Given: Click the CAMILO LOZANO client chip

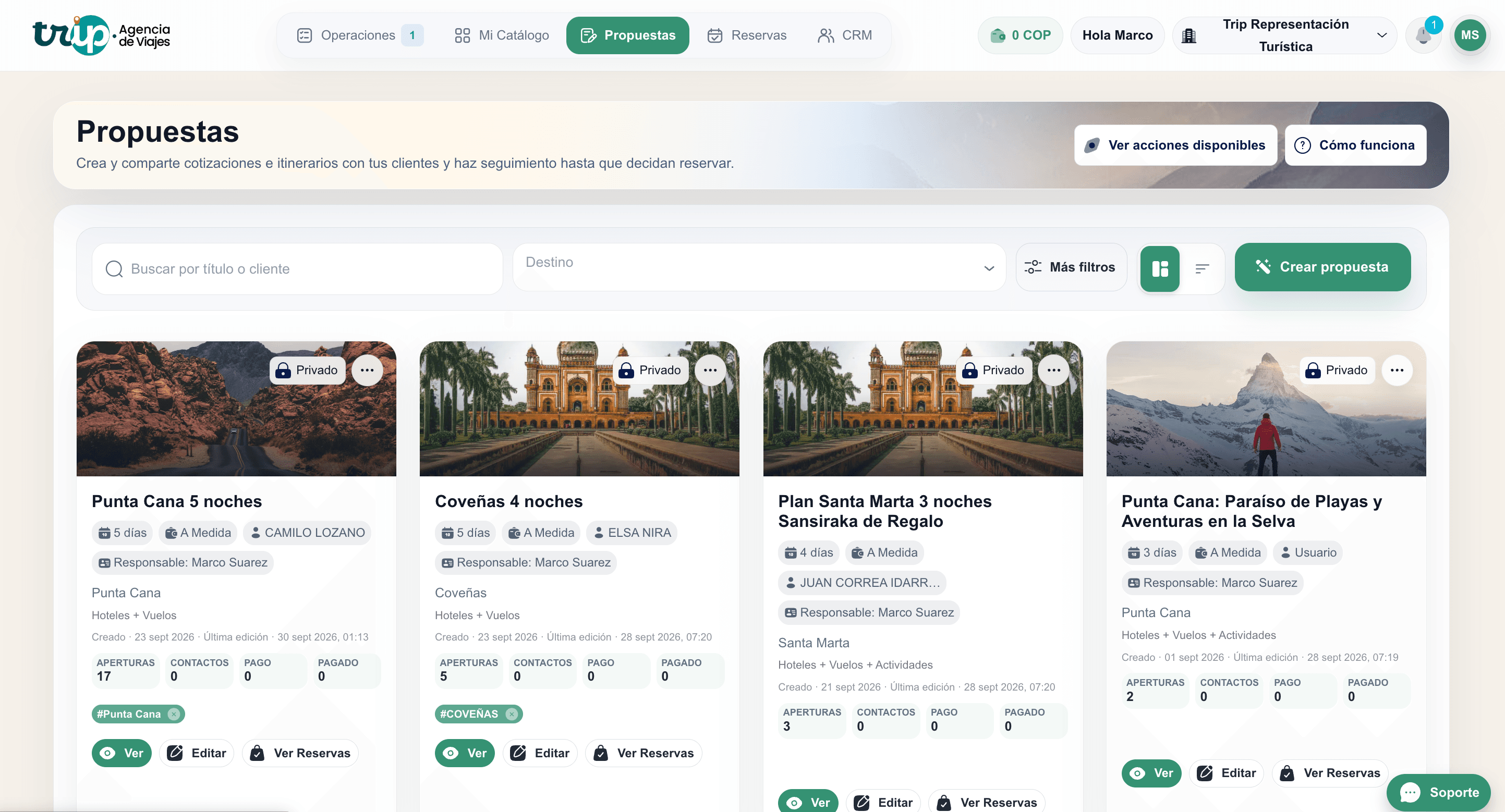Looking at the screenshot, I should [307, 532].
